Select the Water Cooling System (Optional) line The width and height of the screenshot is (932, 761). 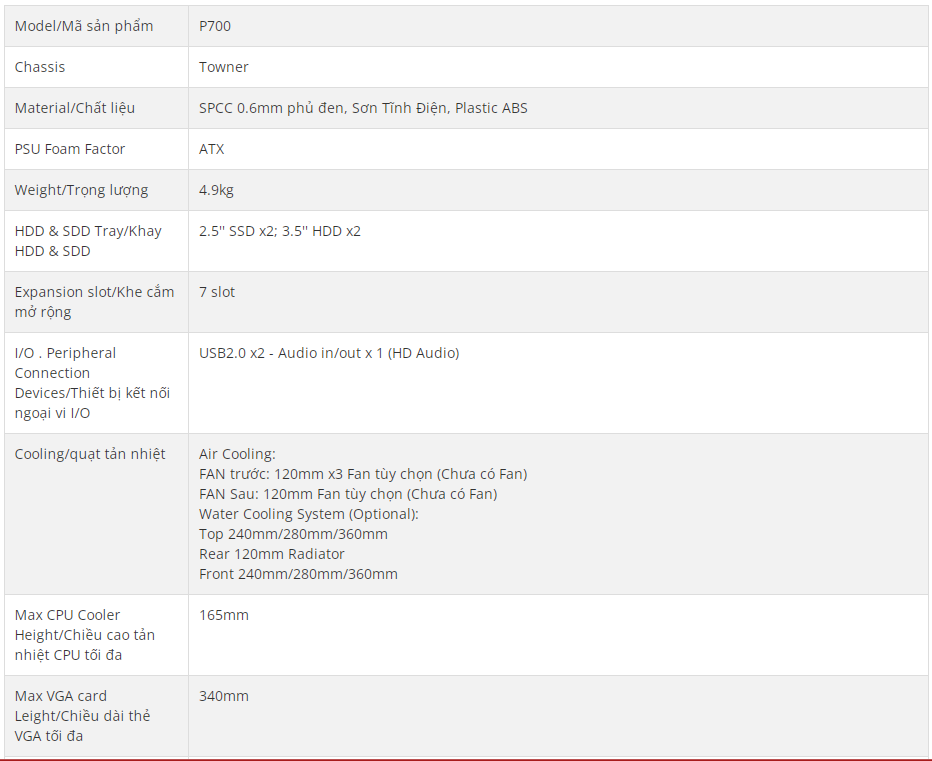click(308, 514)
